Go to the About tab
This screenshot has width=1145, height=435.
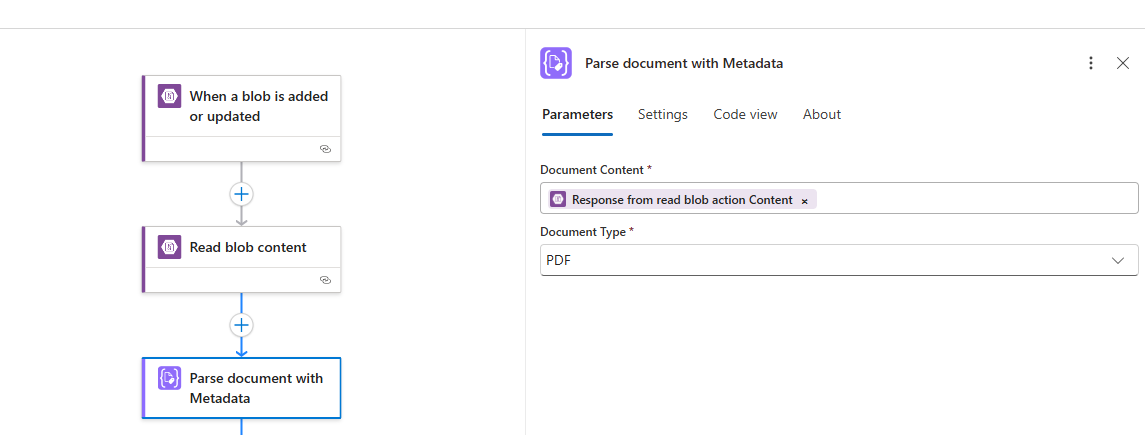tap(821, 115)
